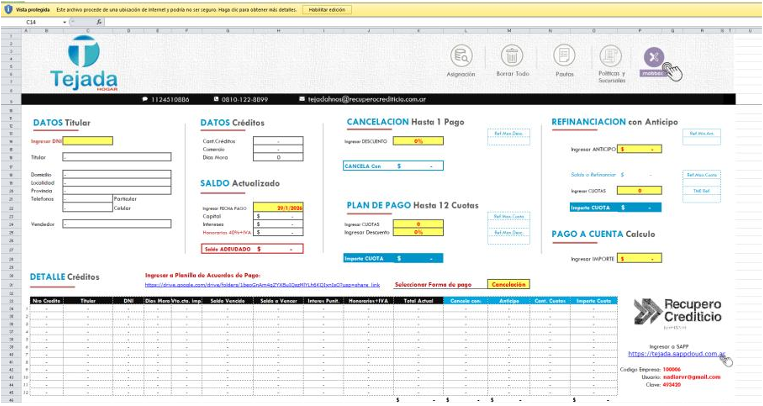The width and height of the screenshot is (763, 406).
Task: Click the Asignación search icon
Action: point(461,56)
